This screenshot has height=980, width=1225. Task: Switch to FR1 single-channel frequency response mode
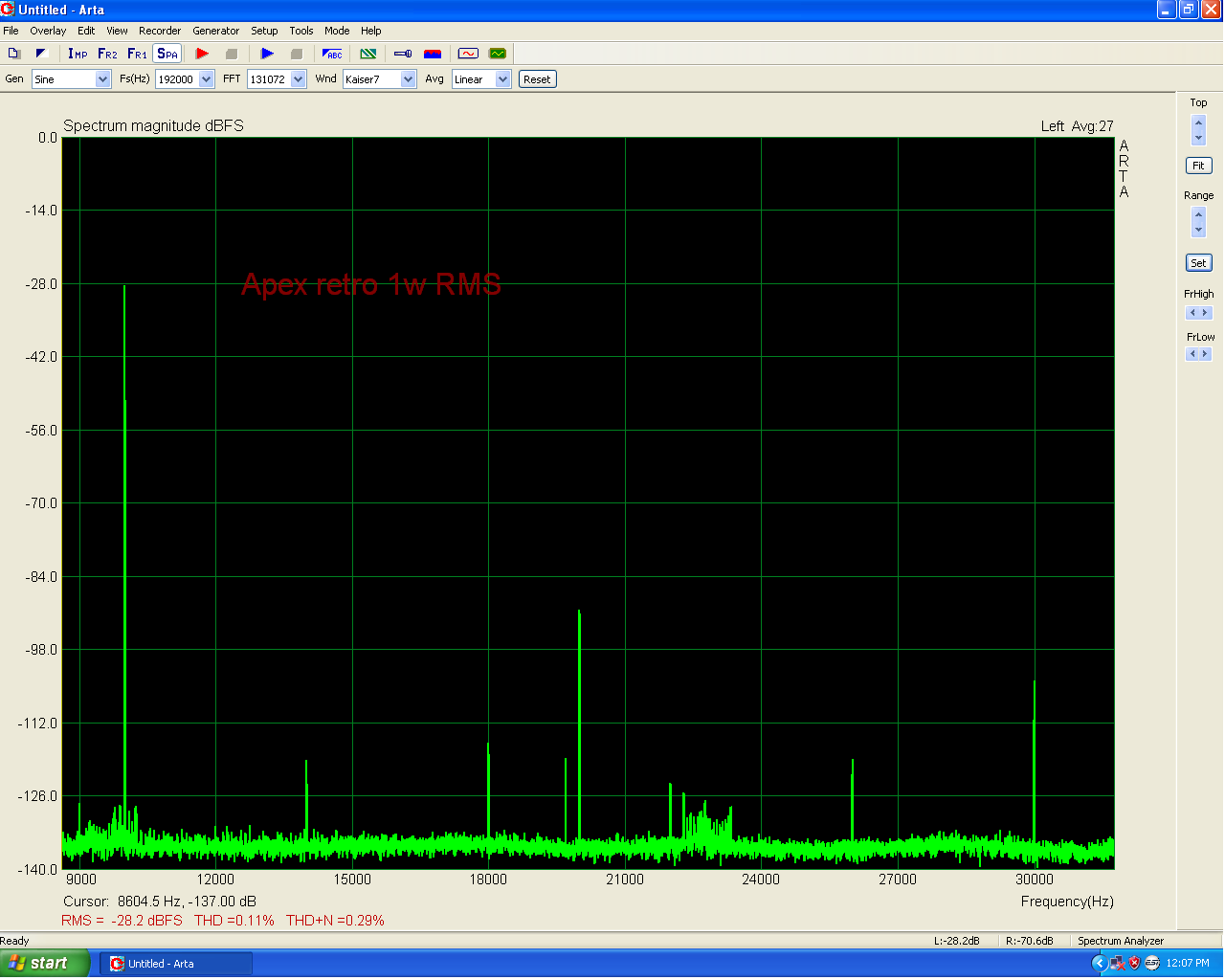(x=137, y=54)
